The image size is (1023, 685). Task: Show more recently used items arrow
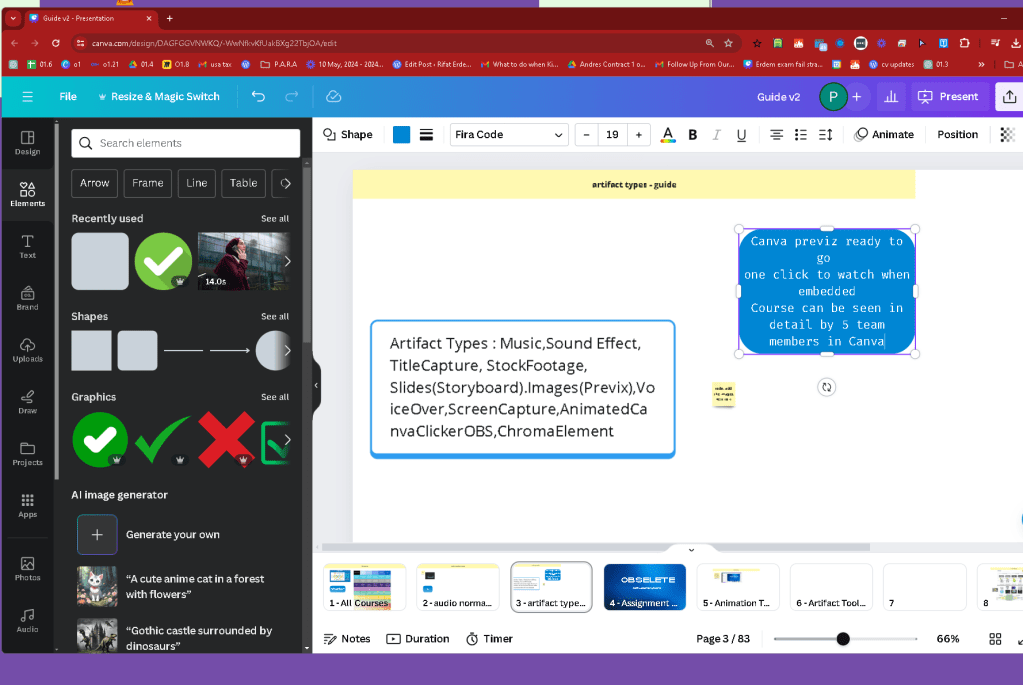click(287, 261)
